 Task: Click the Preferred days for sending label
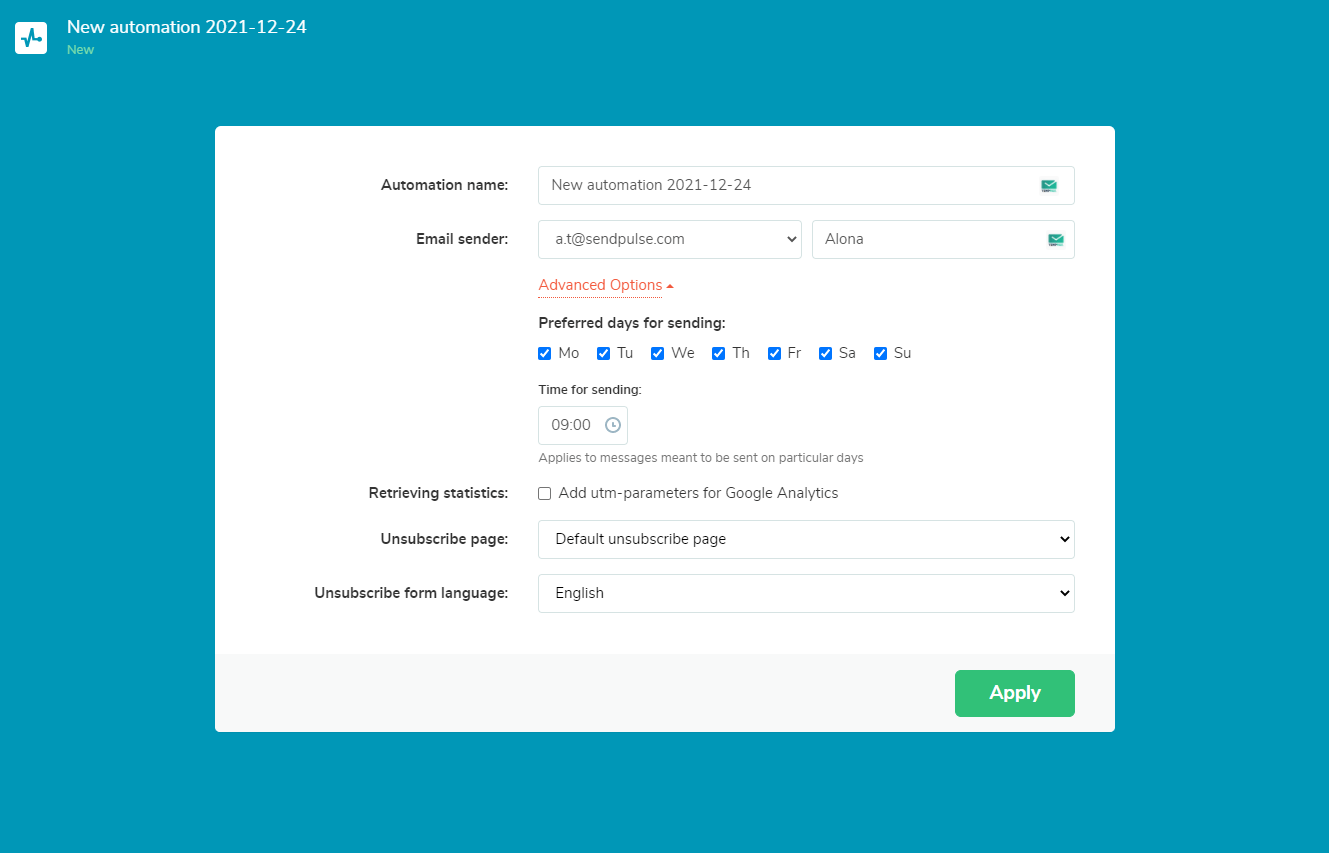click(x=632, y=323)
